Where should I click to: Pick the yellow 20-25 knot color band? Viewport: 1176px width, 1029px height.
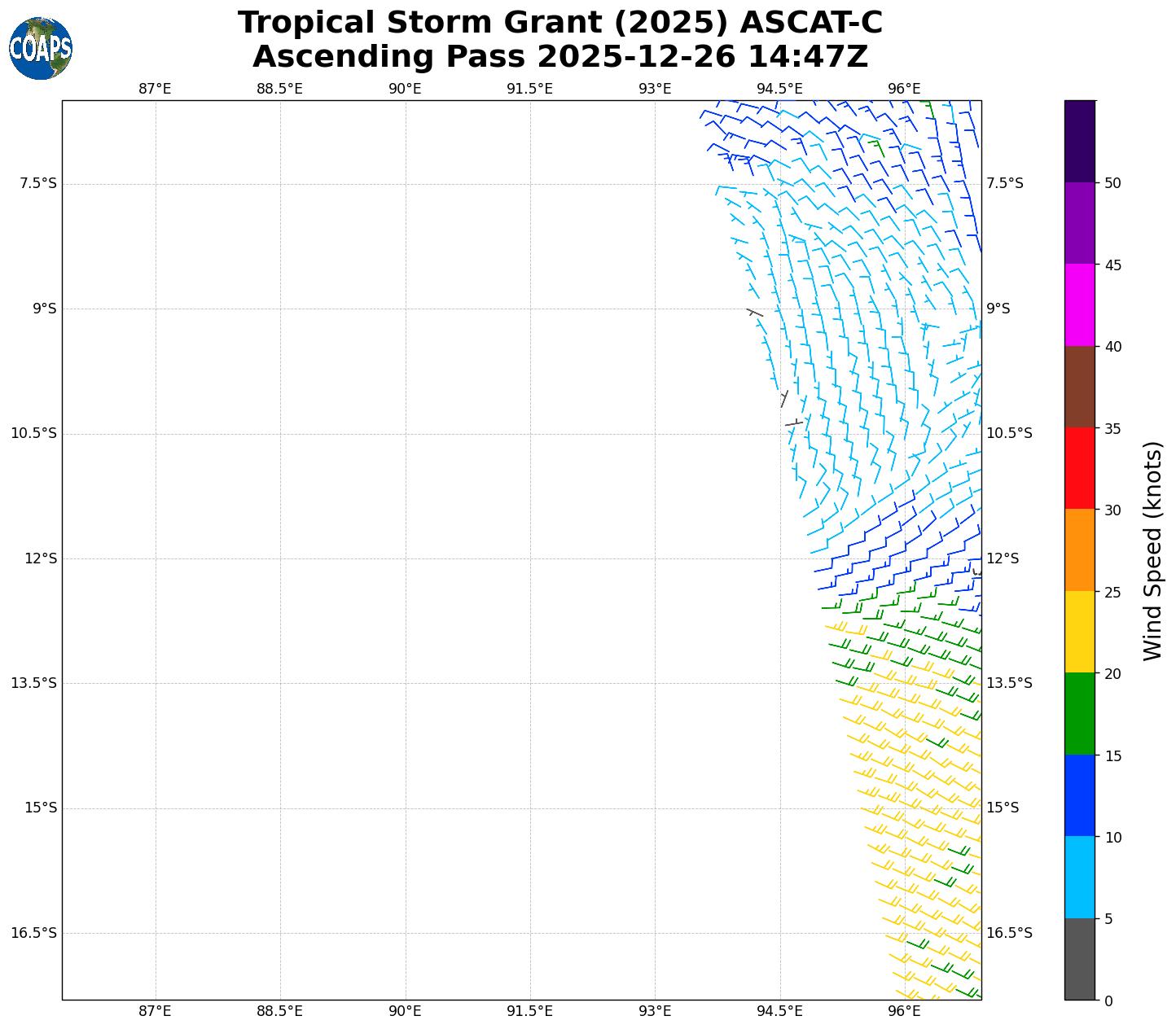click(1080, 633)
